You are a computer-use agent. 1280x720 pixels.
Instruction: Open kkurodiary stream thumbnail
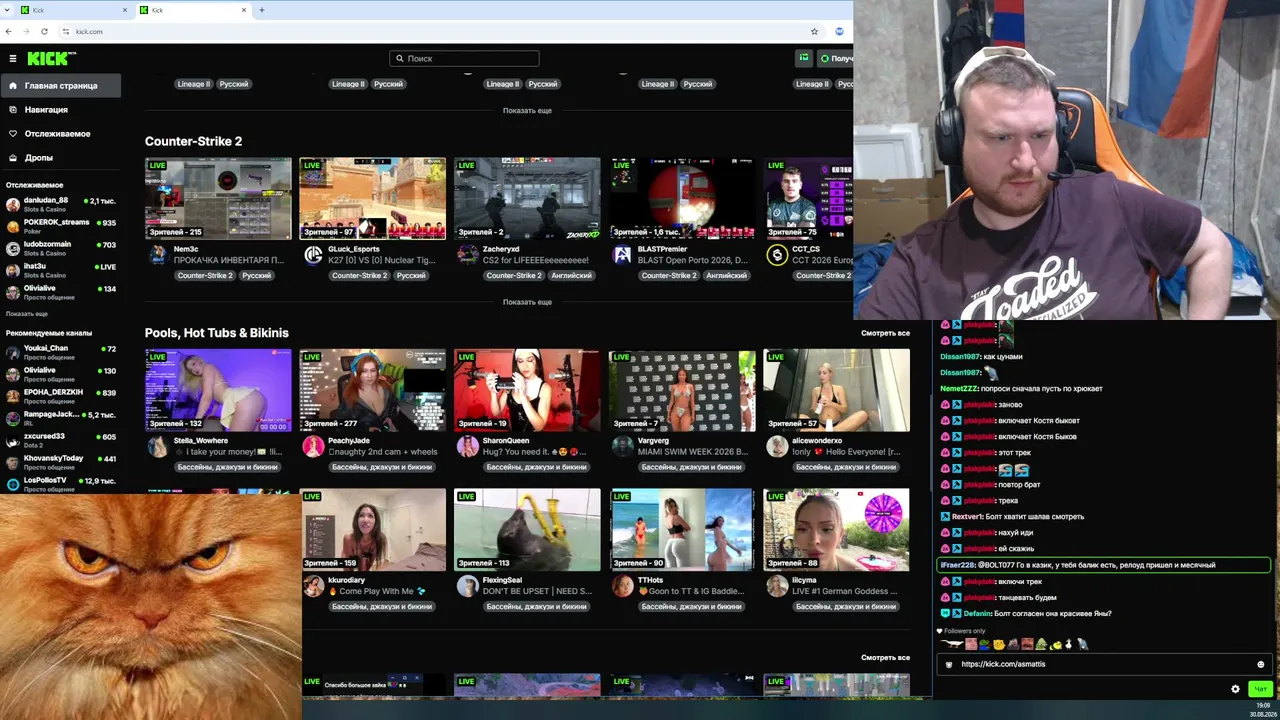point(372,529)
